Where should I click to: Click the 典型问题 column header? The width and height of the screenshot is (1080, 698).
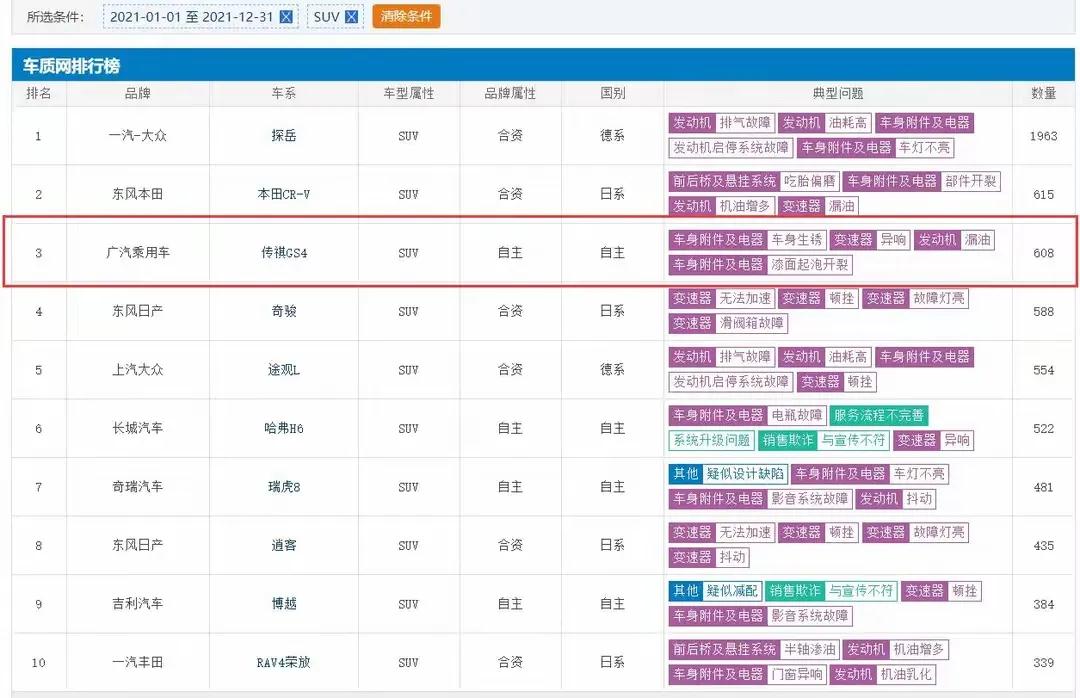[838, 93]
